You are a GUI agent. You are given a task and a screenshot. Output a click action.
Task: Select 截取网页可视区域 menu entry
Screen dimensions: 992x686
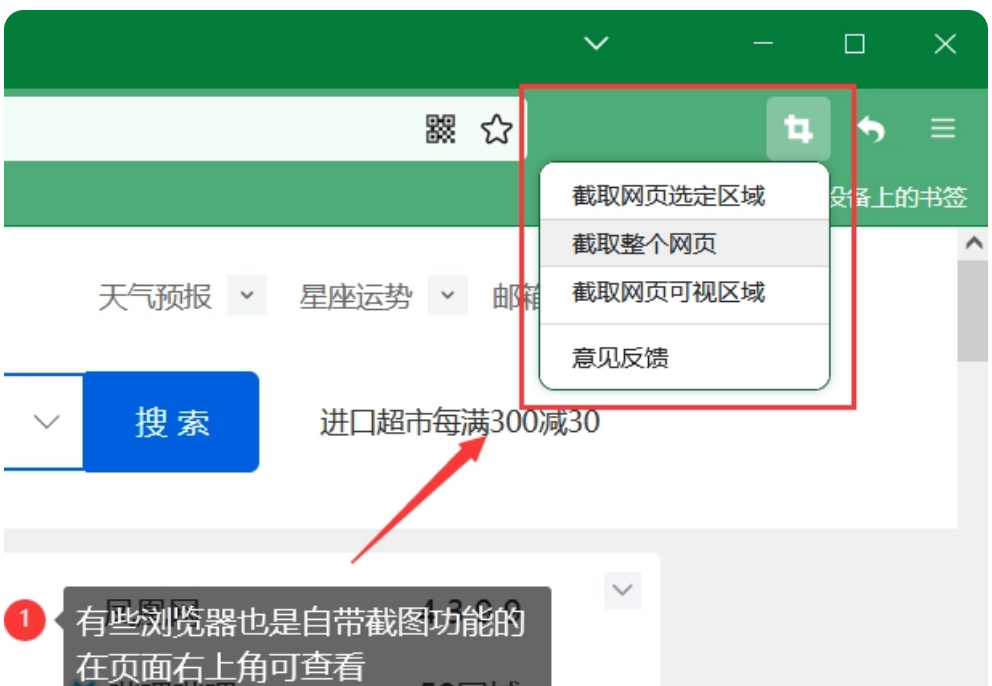pyautogui.click(x=668, y=292)
